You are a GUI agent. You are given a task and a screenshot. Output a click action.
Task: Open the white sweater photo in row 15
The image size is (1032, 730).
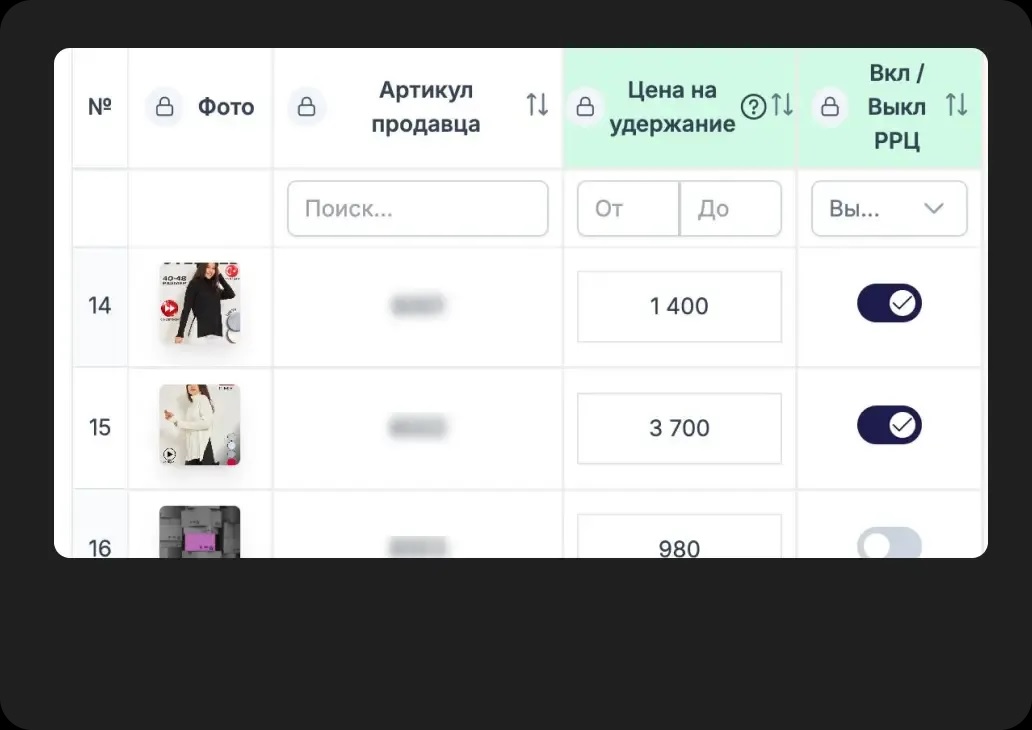click(199, 425)
